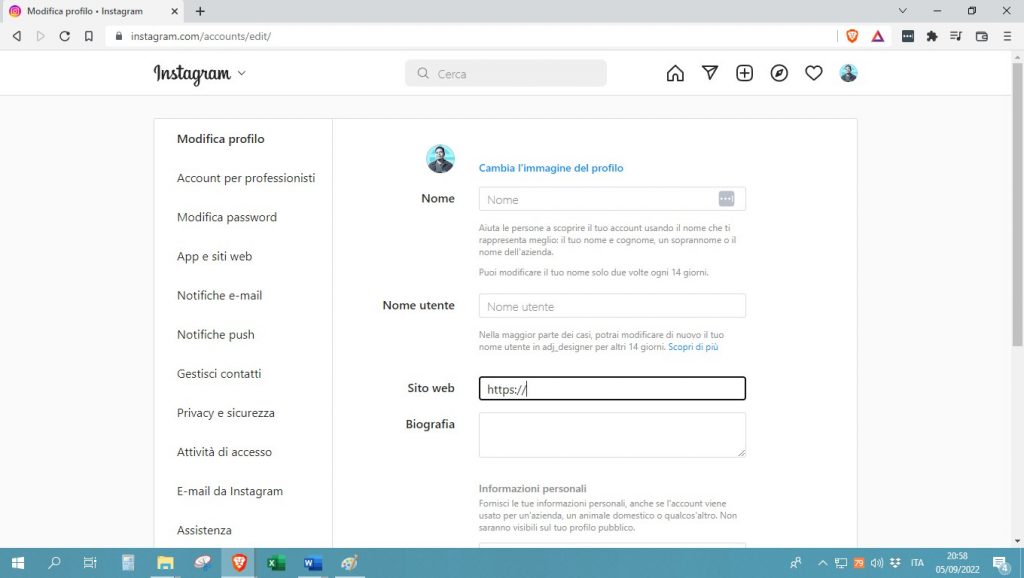The image size is (1024, 578).
Task: Click the Nome text field
Action: pyautogui.click(x=600, y=199)
